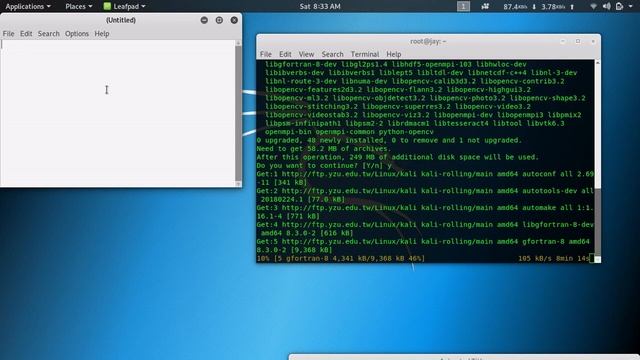Click the battery power icon in system tray
Image resolution: width=640 pixels, height=360 pixels.
(x=619, y=6)
